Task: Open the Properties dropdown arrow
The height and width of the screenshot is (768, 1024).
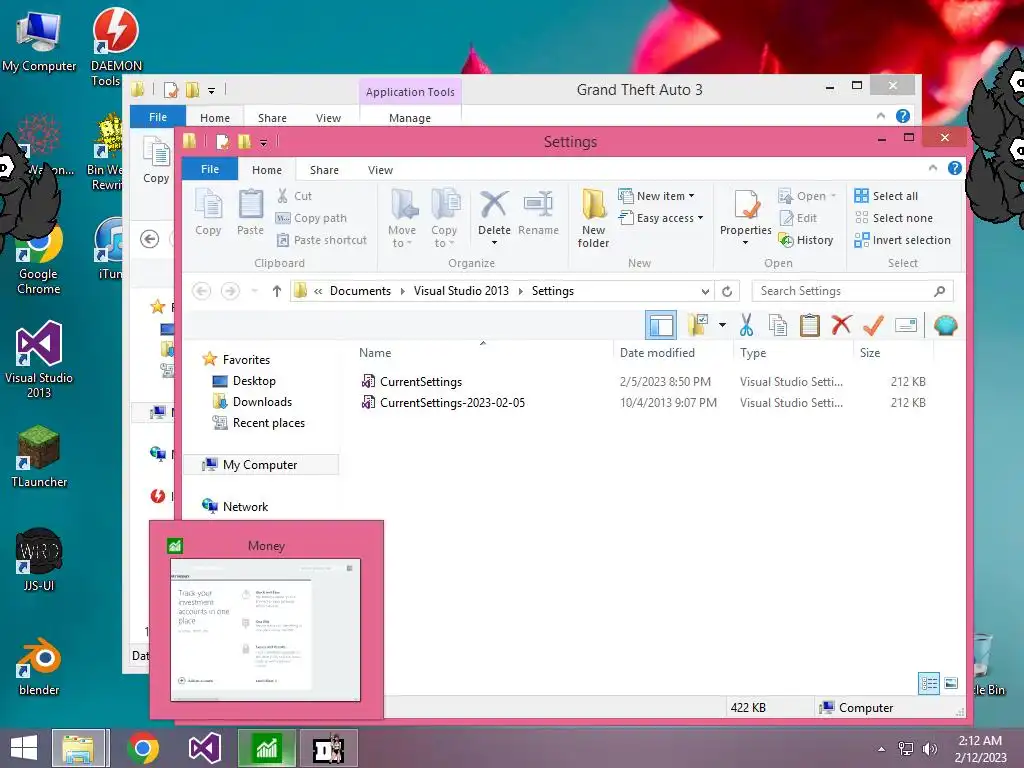Action: (745, 243)
